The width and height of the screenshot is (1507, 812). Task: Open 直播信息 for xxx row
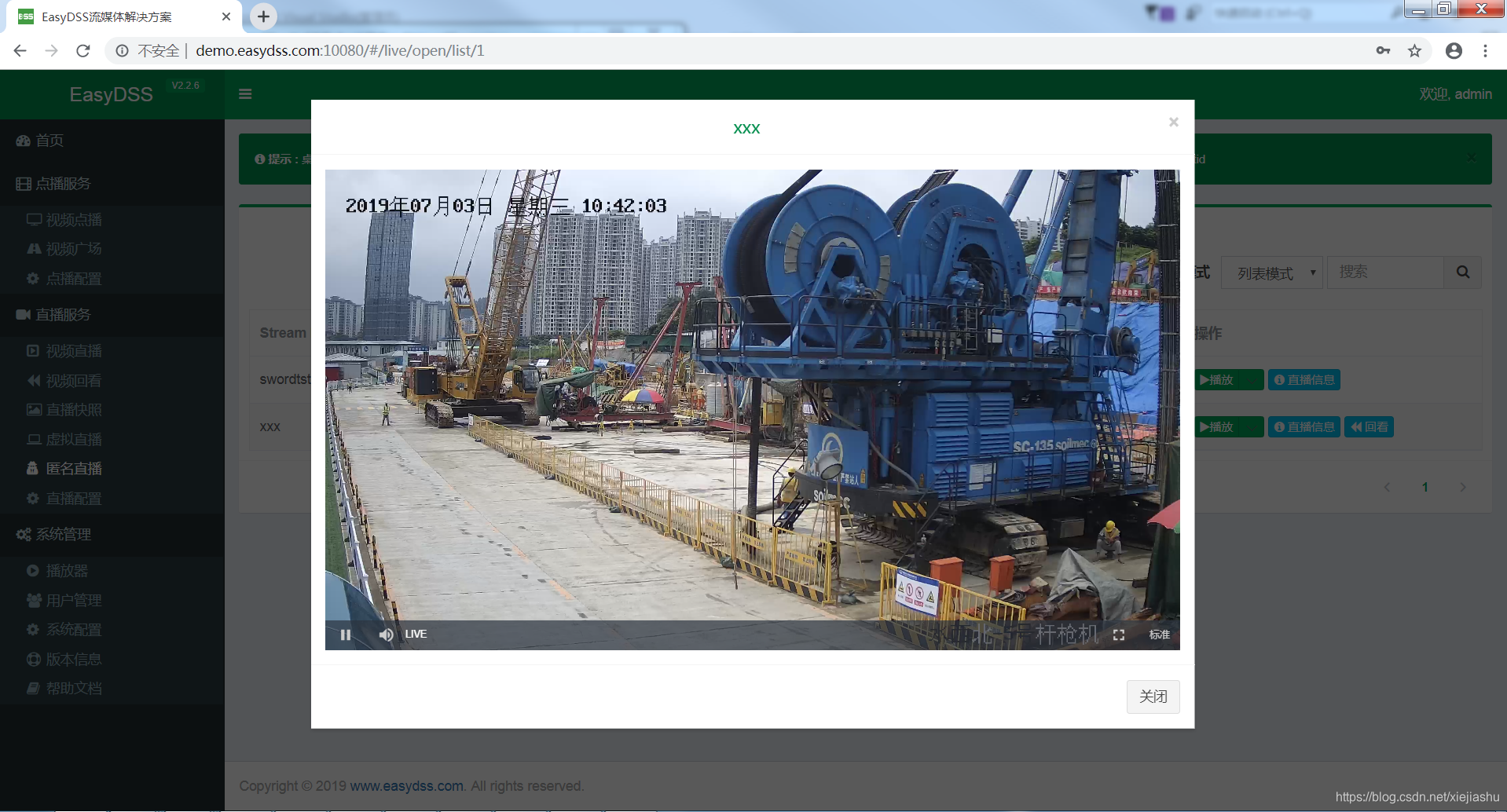coord(1304,427)
